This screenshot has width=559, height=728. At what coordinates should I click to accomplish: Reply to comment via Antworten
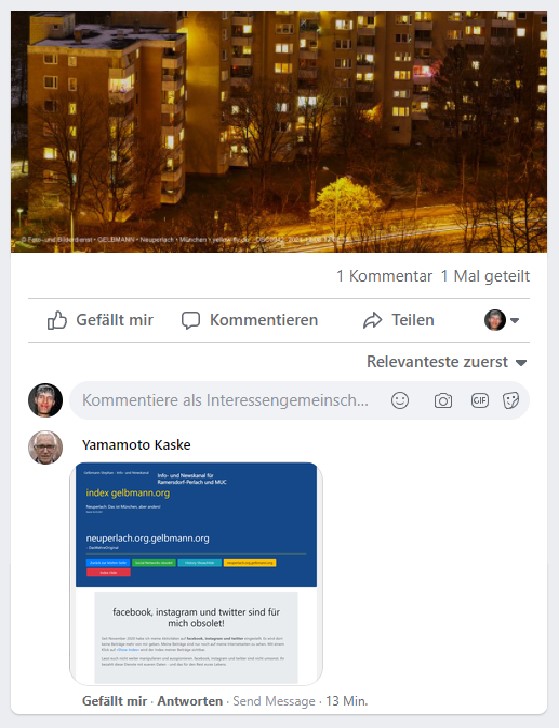(190, 701)
